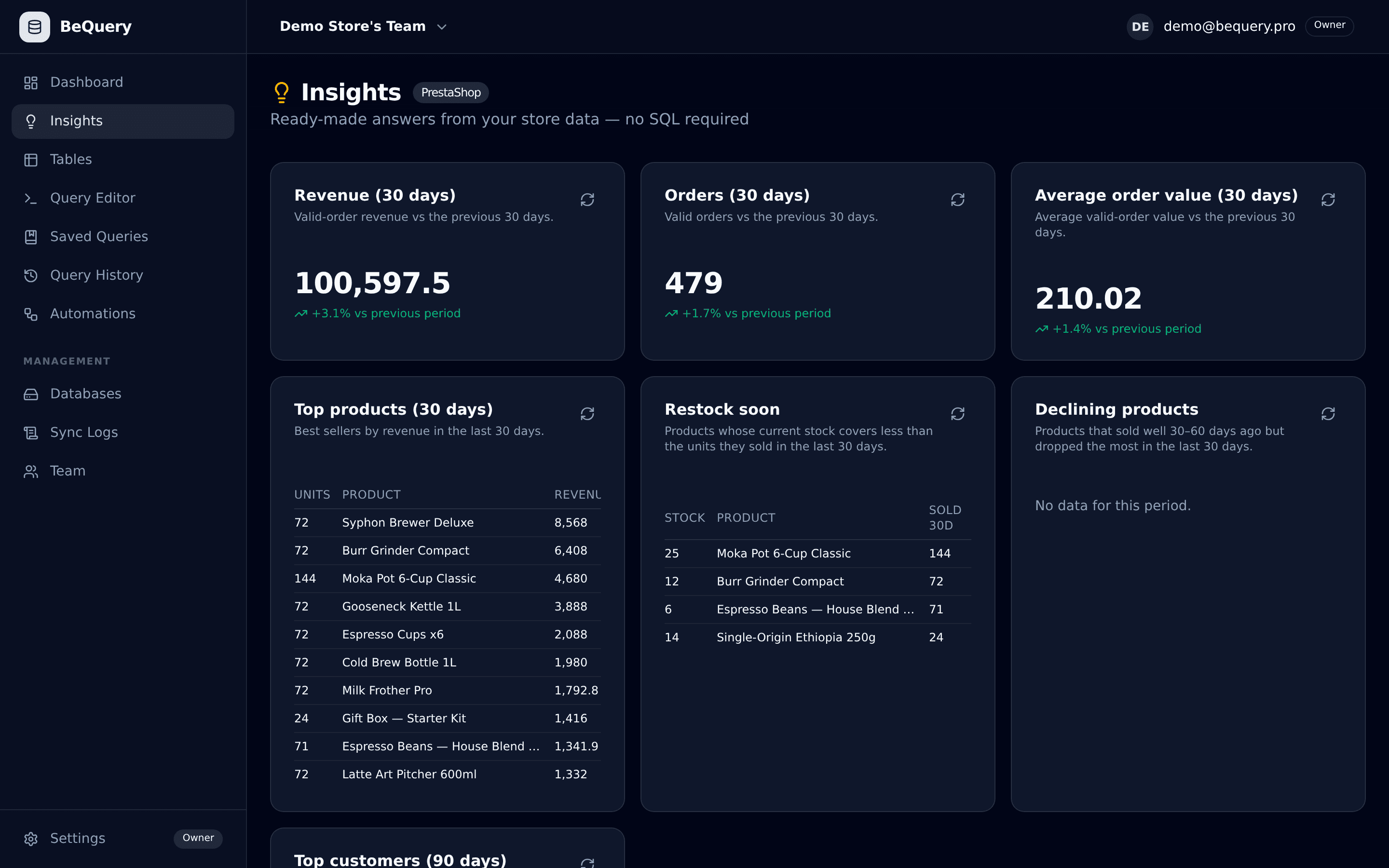1389x868 pixels.
Task: Open Databases under Management
Action: click(x=123, y=394)
